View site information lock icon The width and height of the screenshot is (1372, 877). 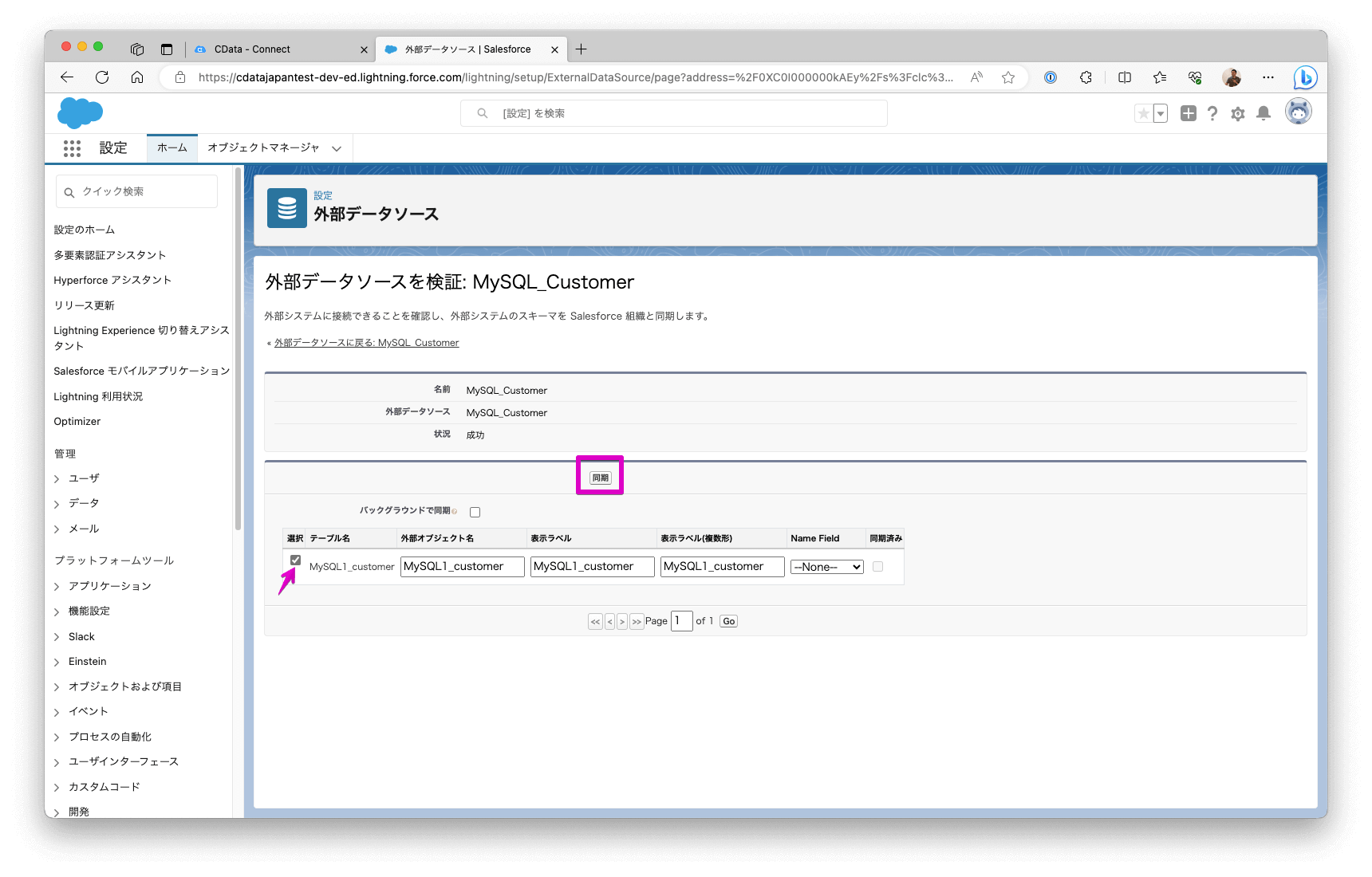pyautogui.click(x=180, y=77)
